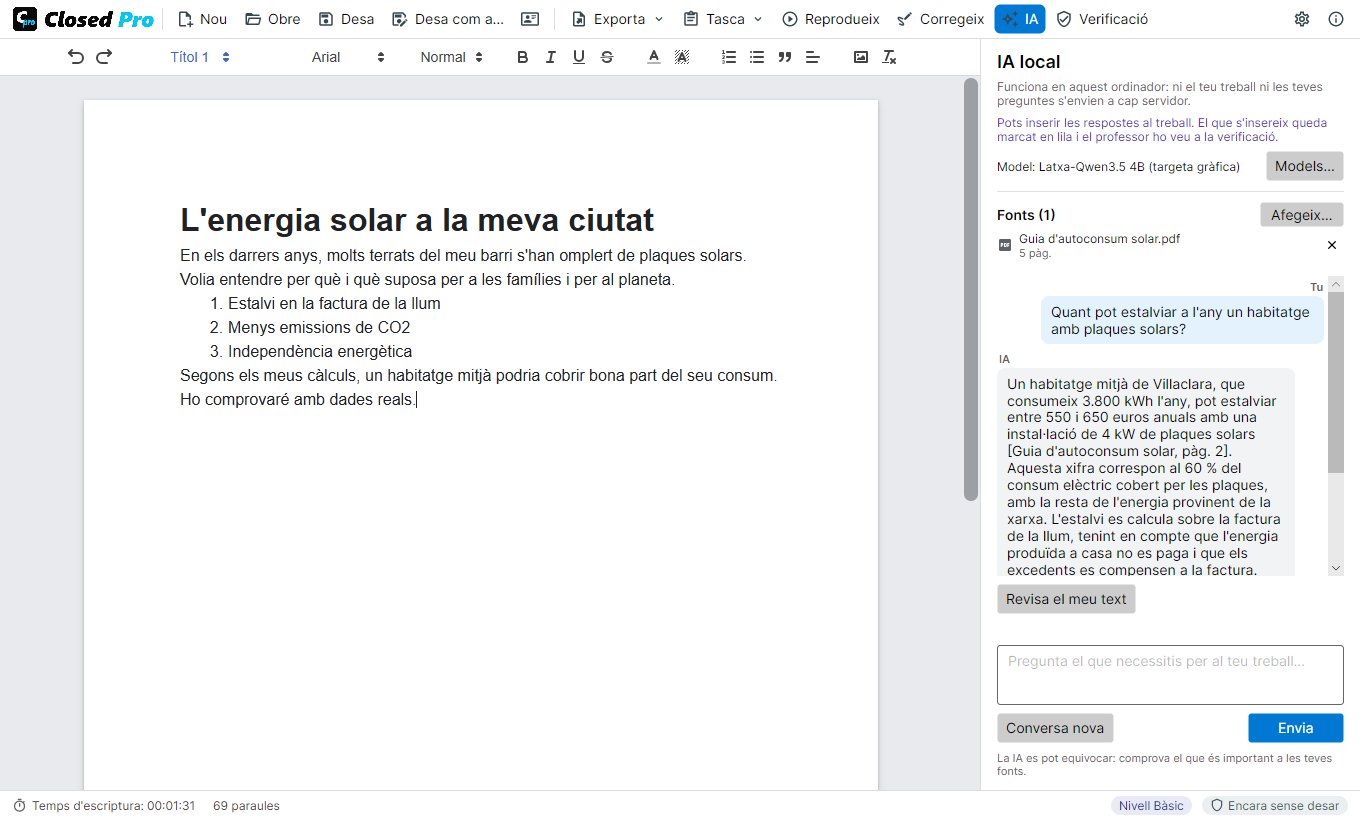Open the info icon
Screen dimensions: 1360x820
pos(1336,19)
